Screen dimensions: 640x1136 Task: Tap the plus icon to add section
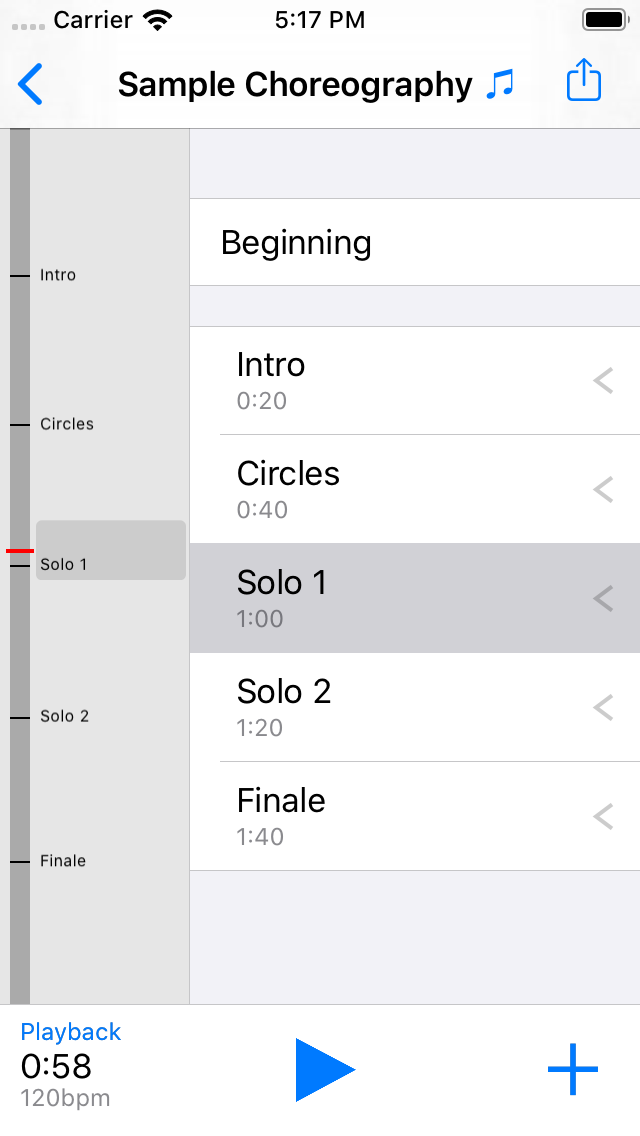(x=572, y=1069)
